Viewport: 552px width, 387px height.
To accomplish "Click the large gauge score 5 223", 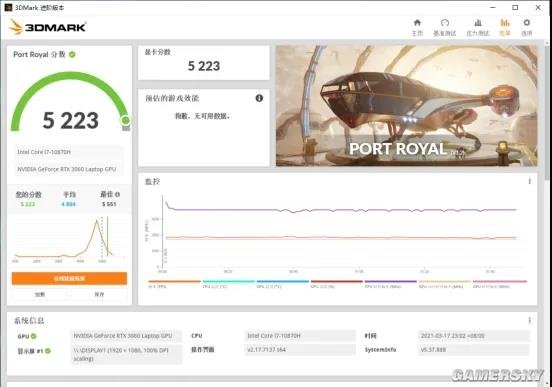I will pyautogui.click(x=70, y=120).
